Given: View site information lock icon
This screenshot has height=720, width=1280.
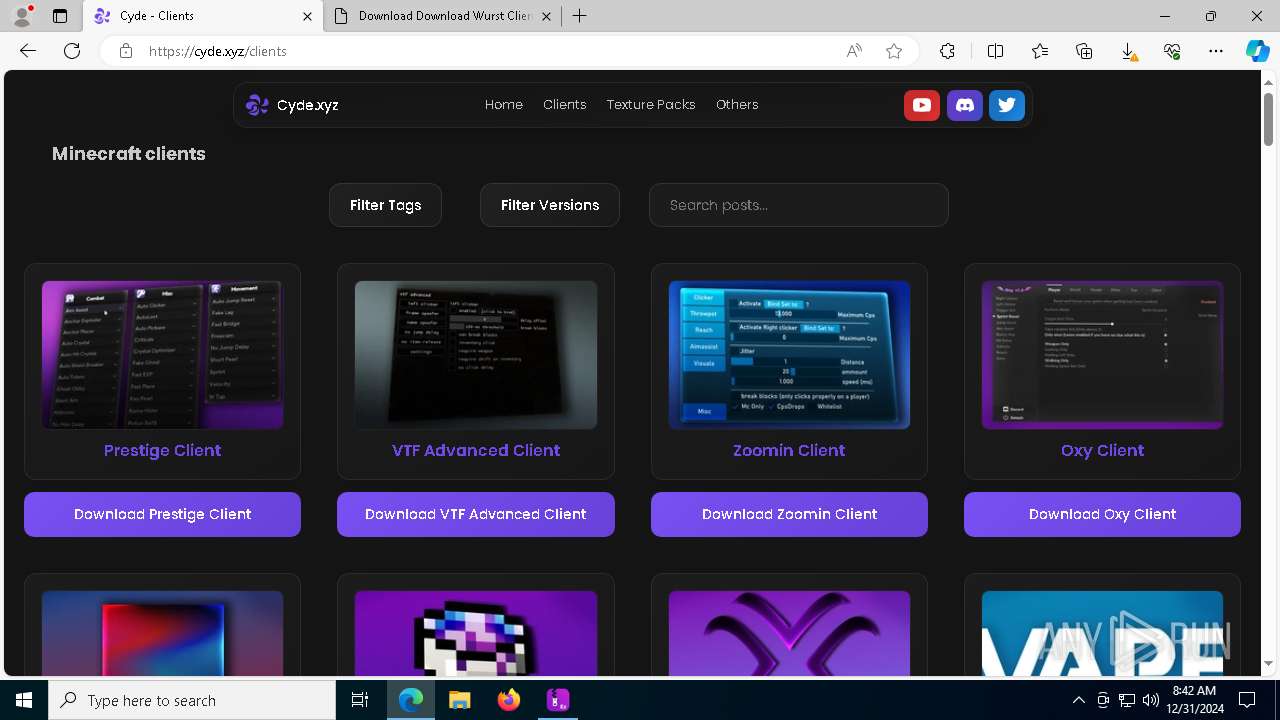Looking at the screenshot, I should pyautogui.click(x=125, y=51).
